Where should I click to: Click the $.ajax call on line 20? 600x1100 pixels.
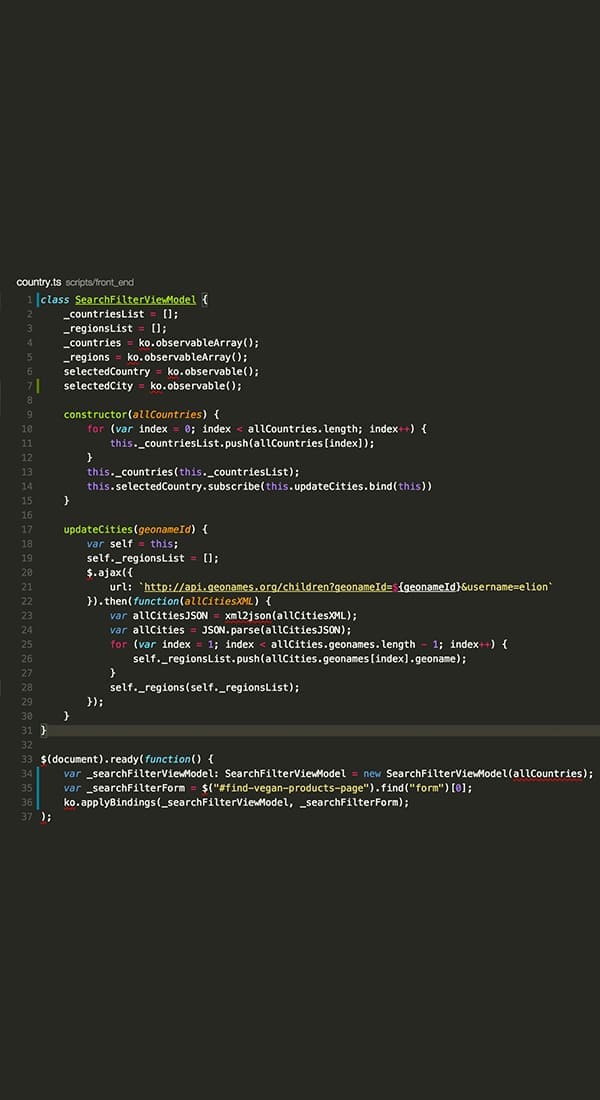105,573
